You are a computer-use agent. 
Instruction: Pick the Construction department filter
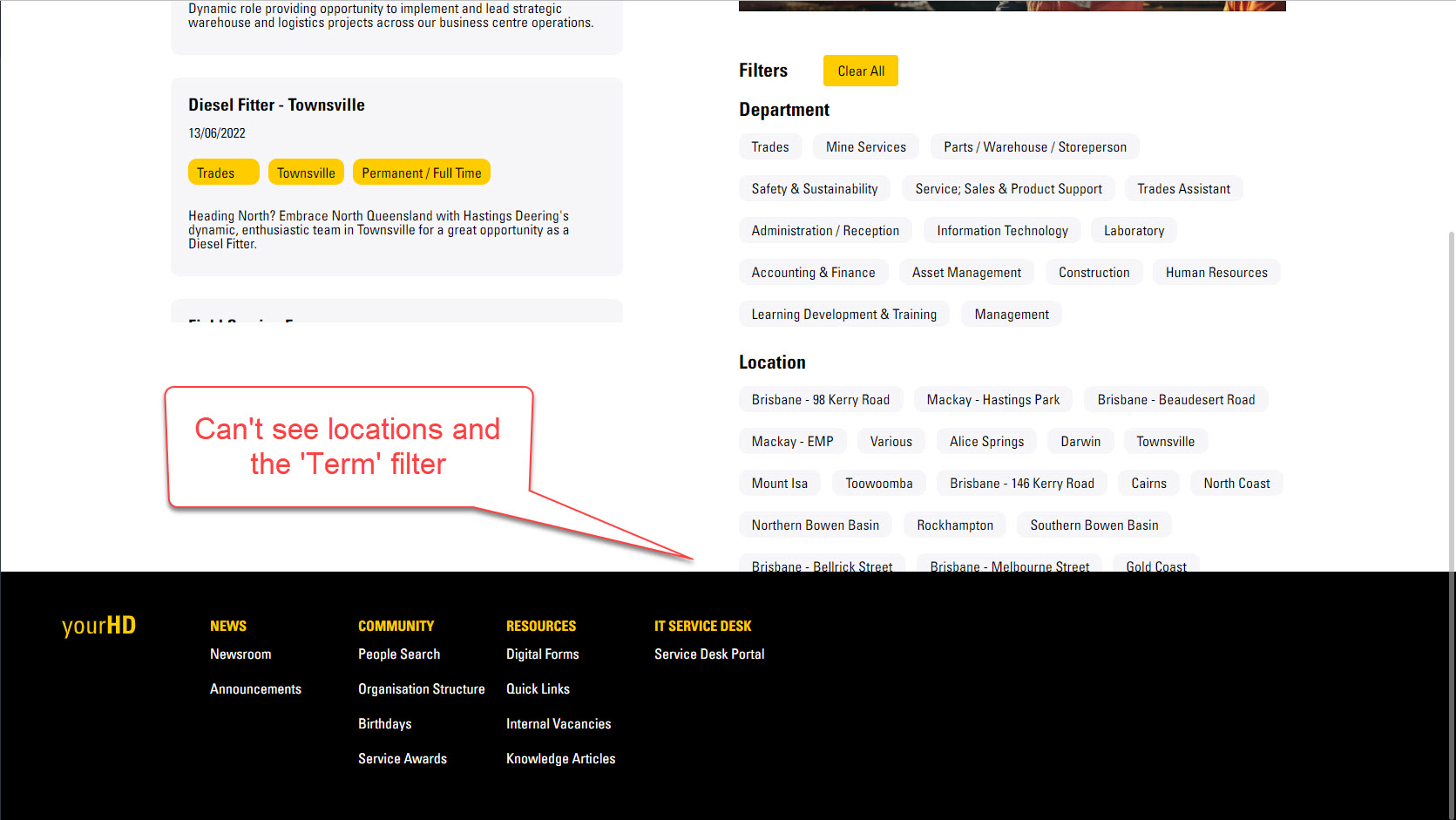[x=1094, y=273]
